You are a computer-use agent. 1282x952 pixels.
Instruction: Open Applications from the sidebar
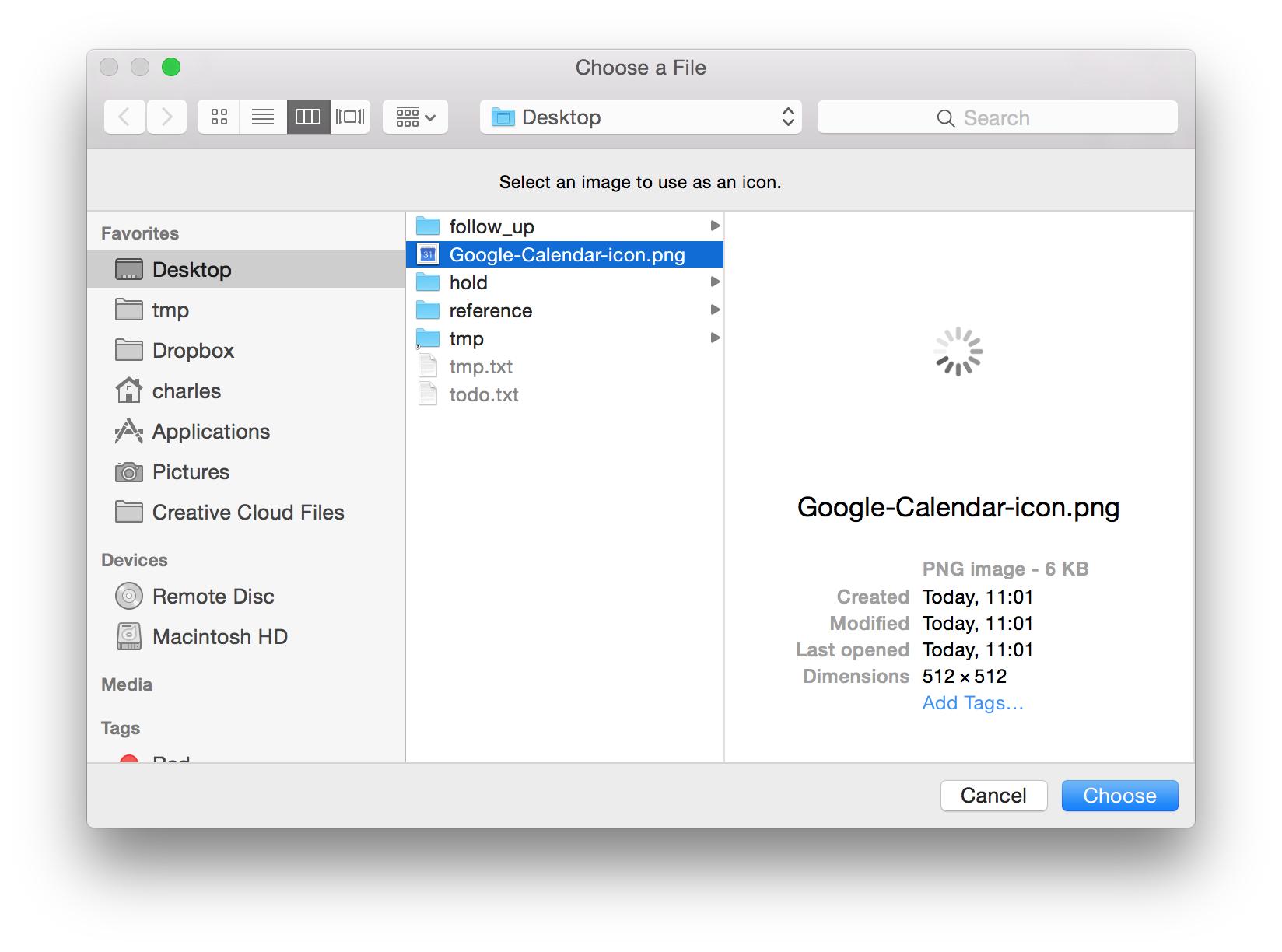pyautogui.click(x=246, y=432)
